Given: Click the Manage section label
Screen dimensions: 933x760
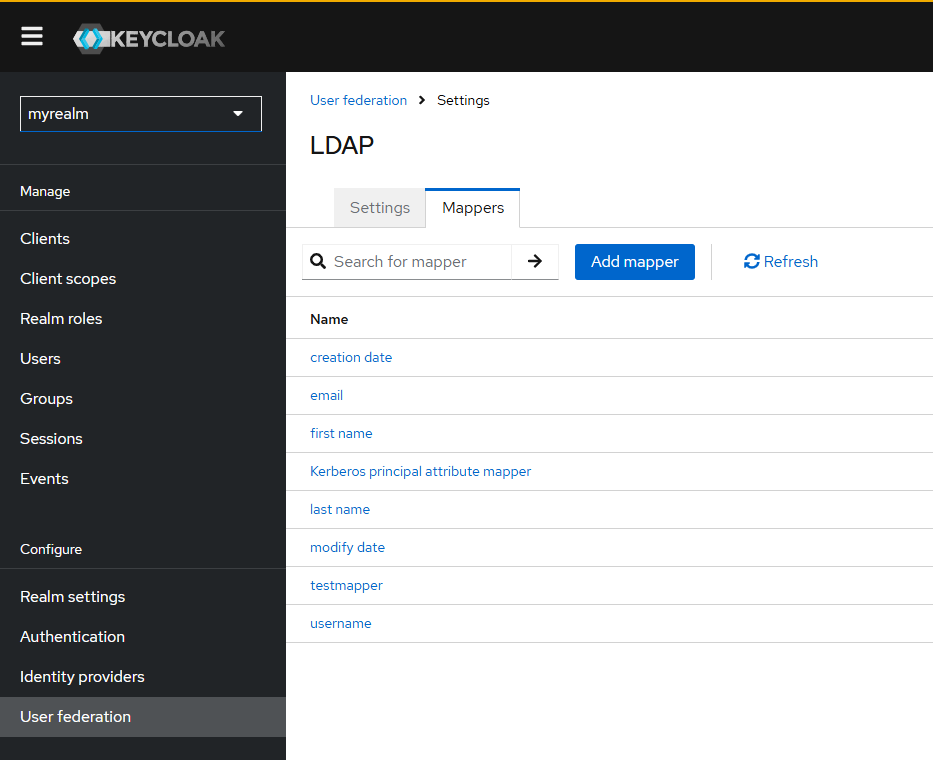Looking at the screenshot, I should pyautogui.click(x=45, y=191).
